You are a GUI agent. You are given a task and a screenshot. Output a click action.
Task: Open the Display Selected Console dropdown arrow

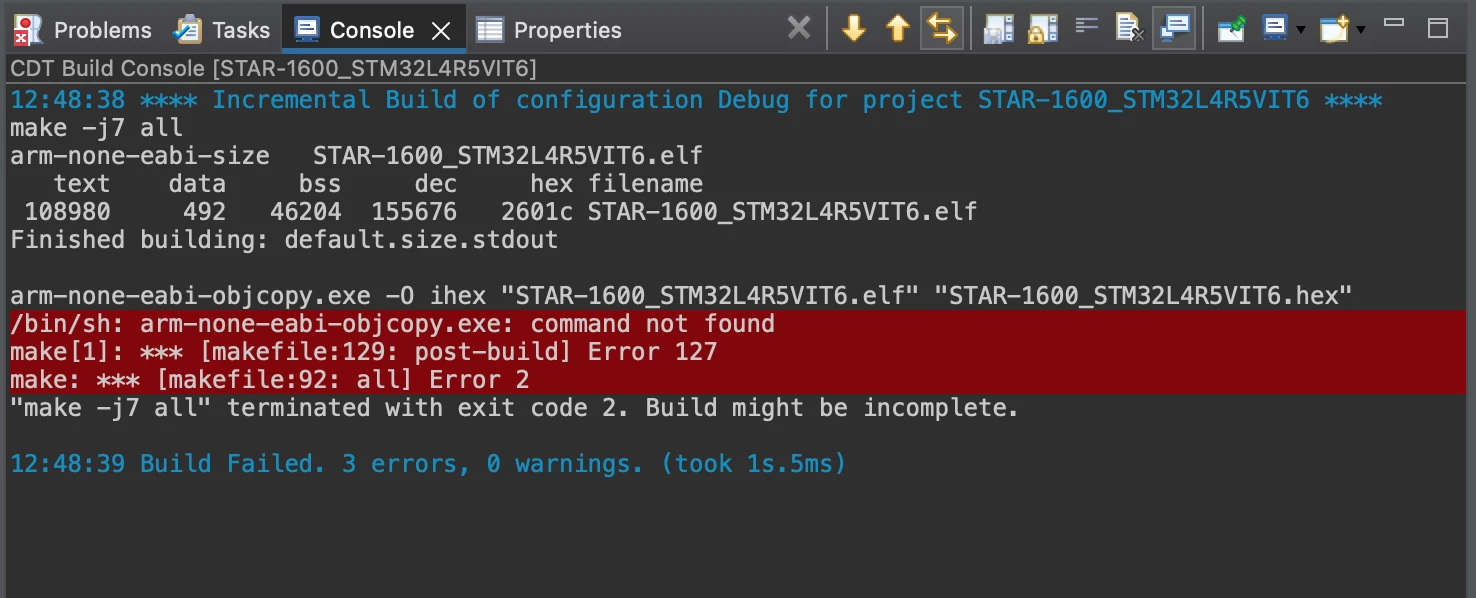pos(1300,30)
